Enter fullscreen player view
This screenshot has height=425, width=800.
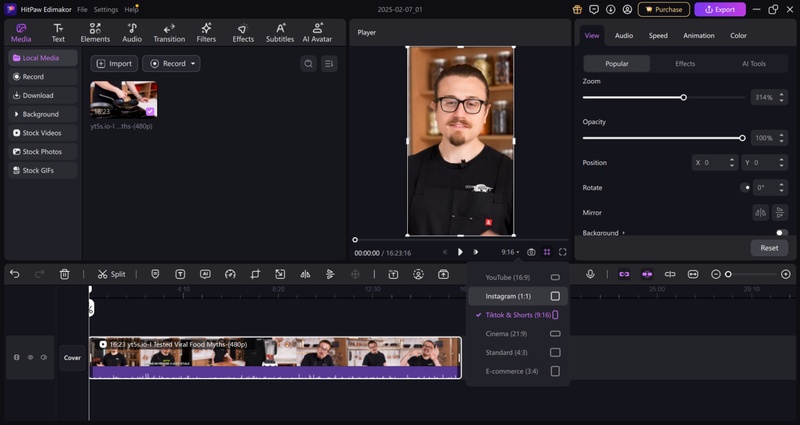coord(562,252)
